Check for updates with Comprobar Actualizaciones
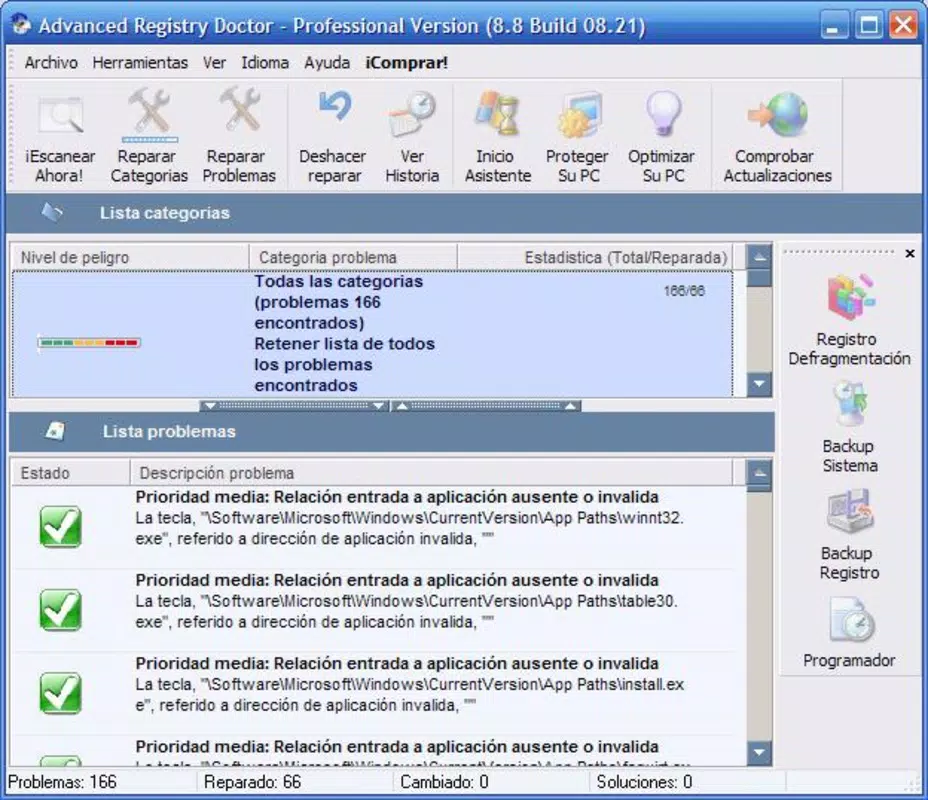Viewport: 928px width, 800px height. [x=777, y=138]
